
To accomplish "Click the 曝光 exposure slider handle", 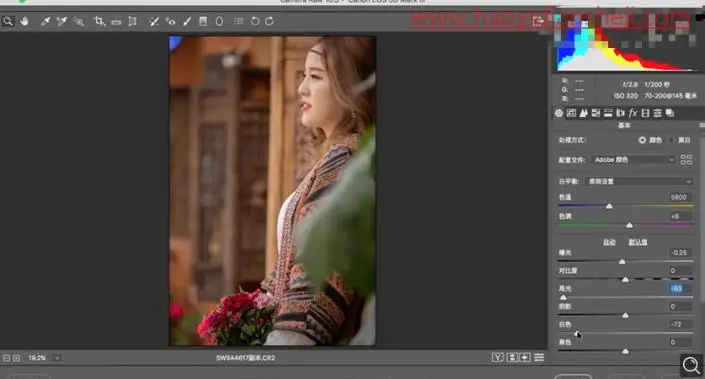I will point(622,261).
